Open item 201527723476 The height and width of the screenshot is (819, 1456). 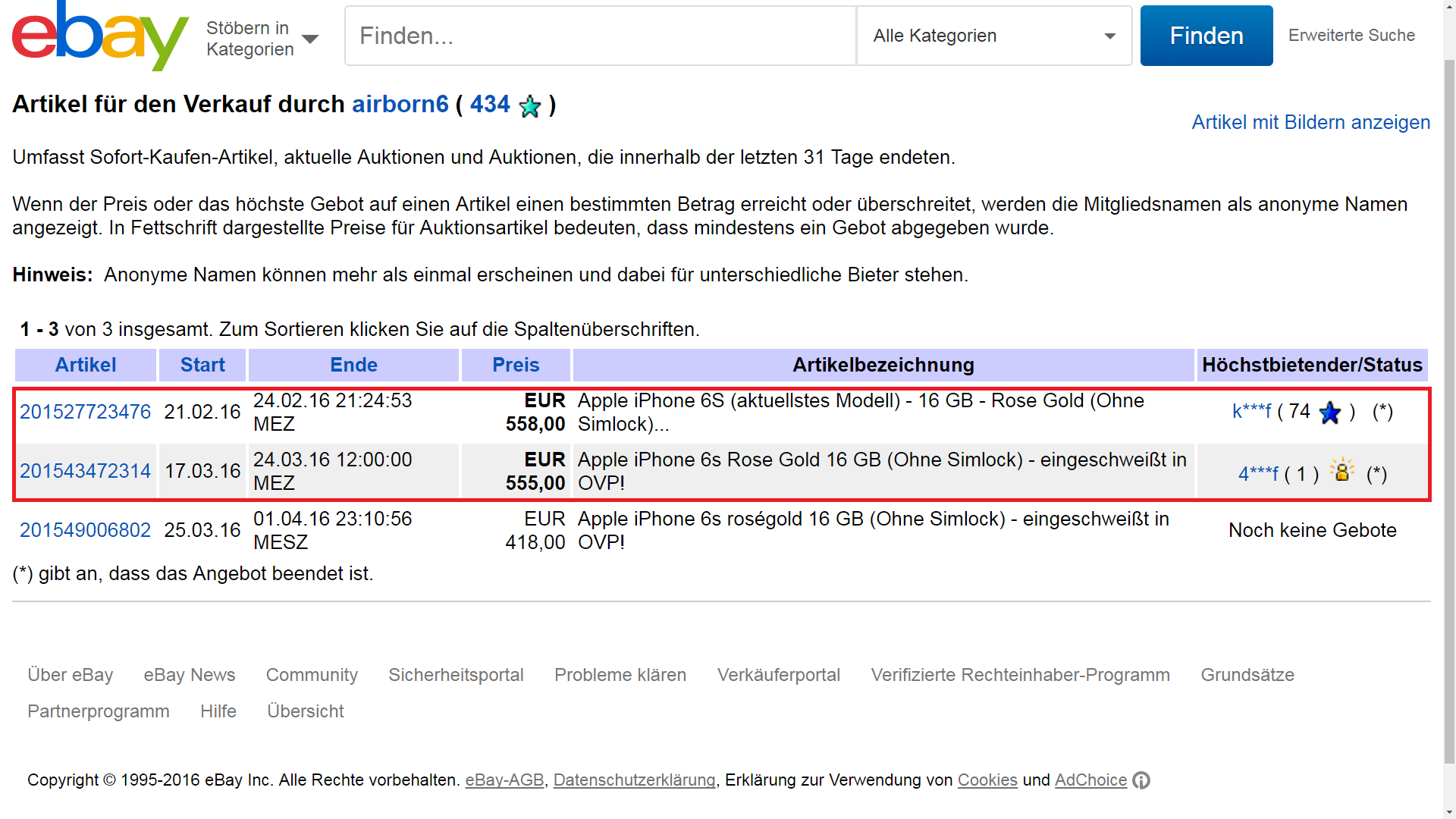(x=86, y=412)
